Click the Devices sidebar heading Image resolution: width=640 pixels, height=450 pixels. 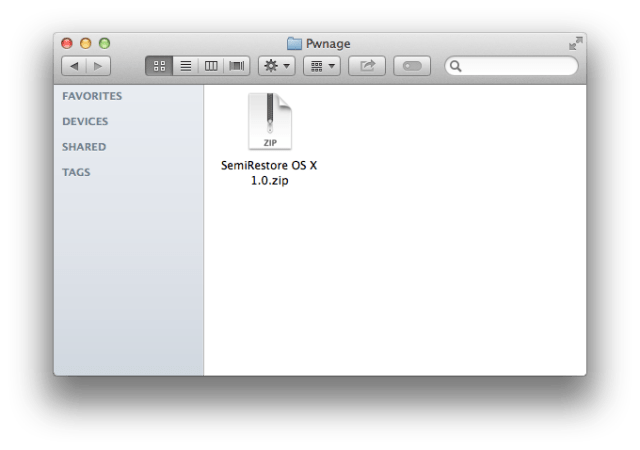(85, 121)
